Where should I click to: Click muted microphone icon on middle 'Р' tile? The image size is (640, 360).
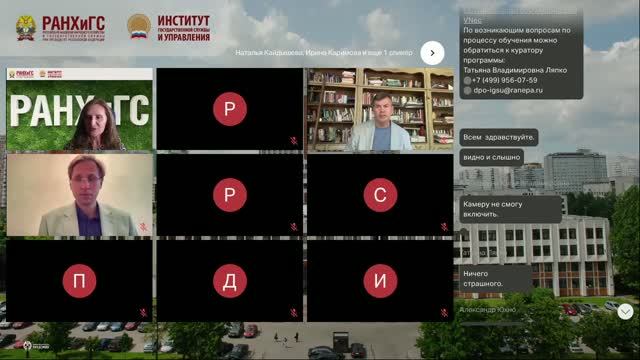pos(293,227)
